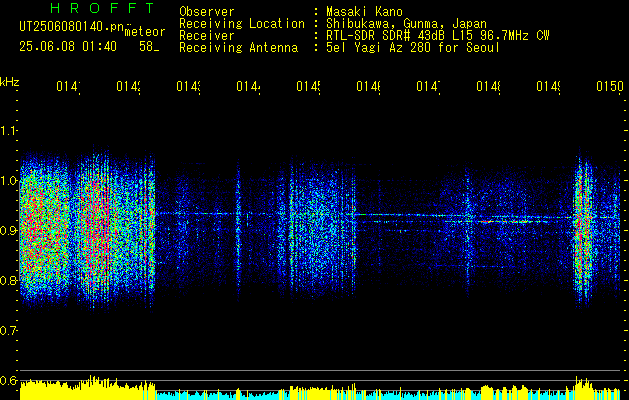Click the 0145 time axis marker
This screenshot has height=400, width=629.
pos(308,87)
